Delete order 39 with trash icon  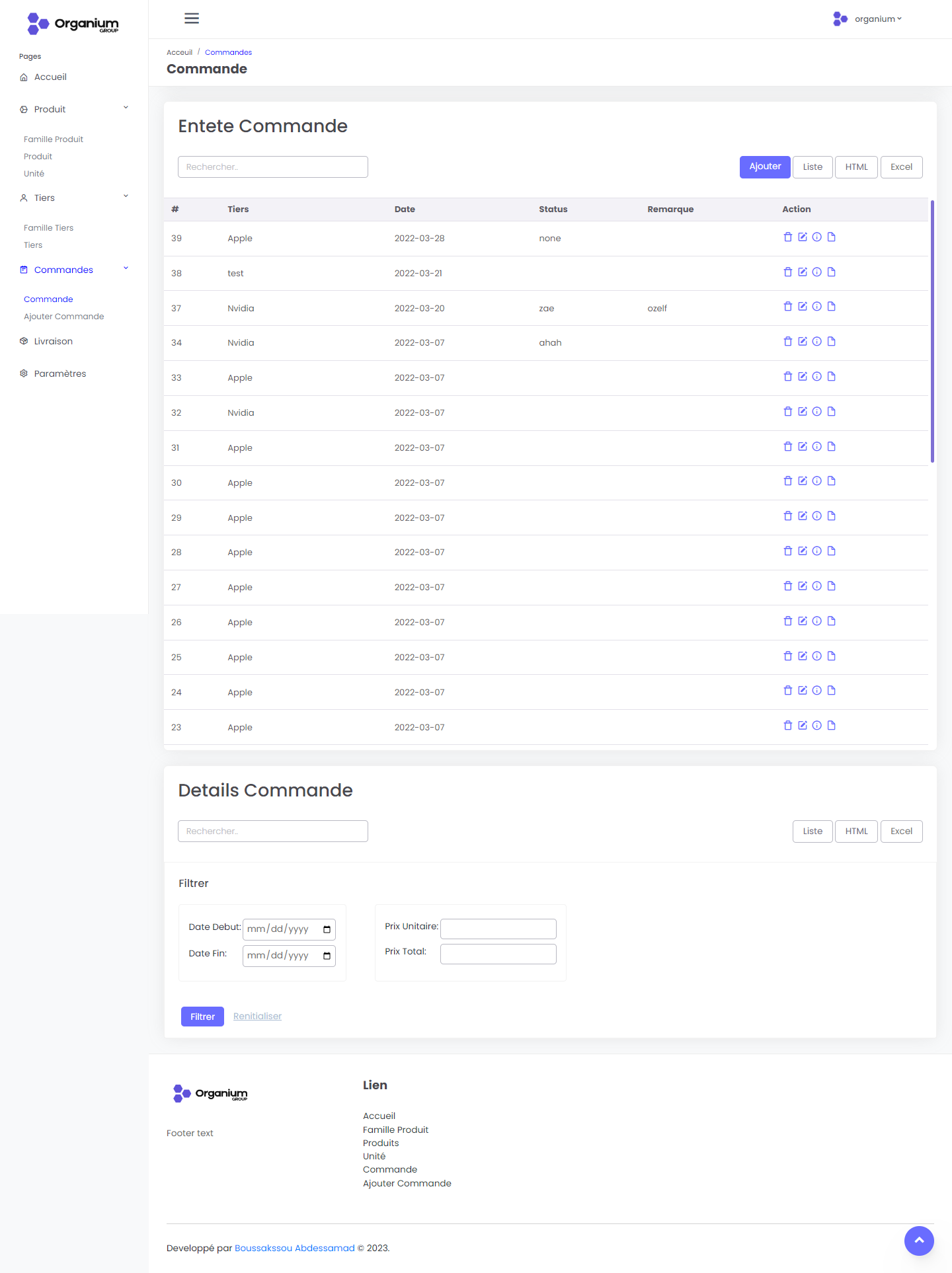pos(787,237)
